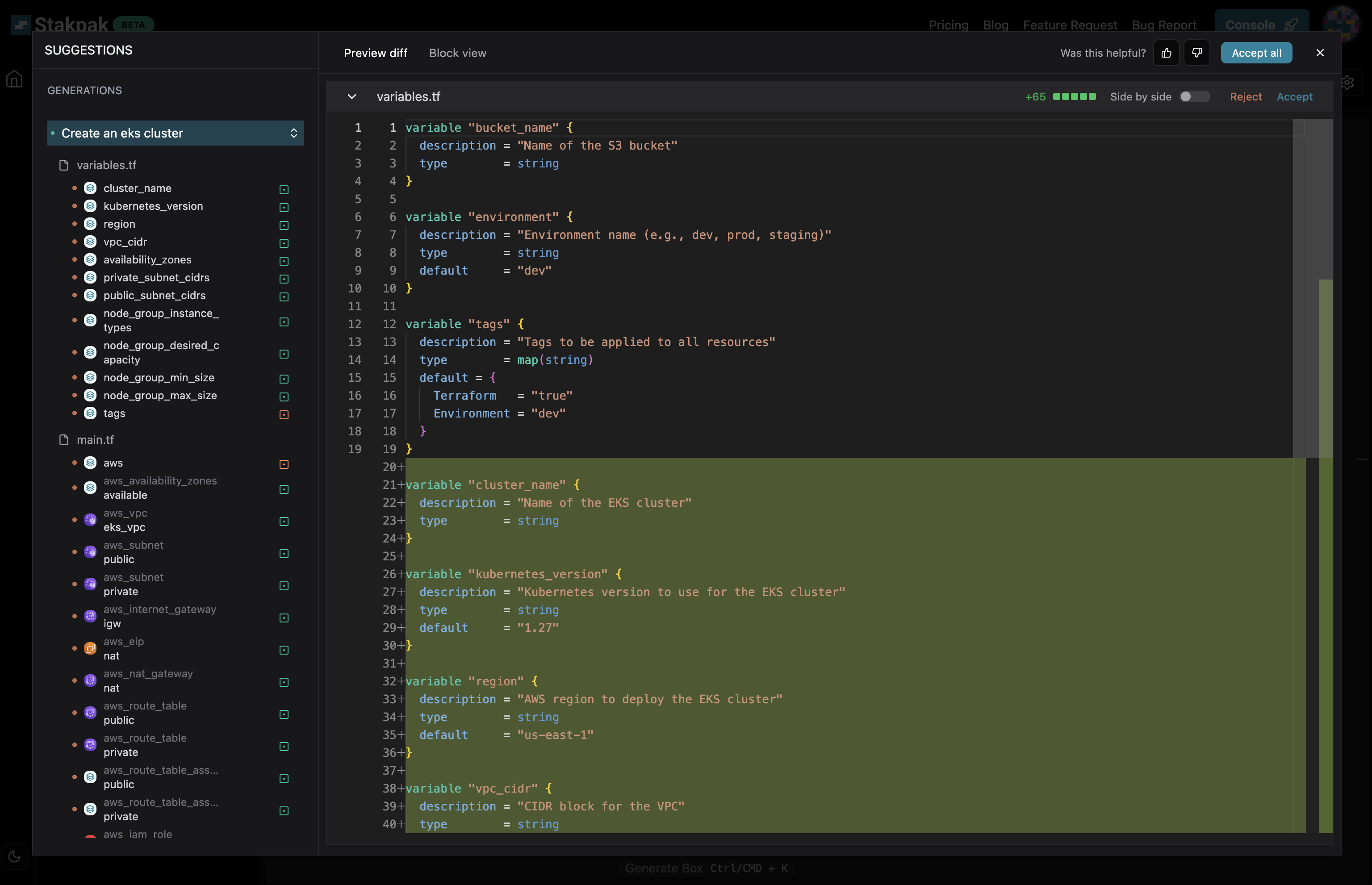Click the aws_subnet public resource icon
Screen dimensions: 1372x885
coord(90,552)
